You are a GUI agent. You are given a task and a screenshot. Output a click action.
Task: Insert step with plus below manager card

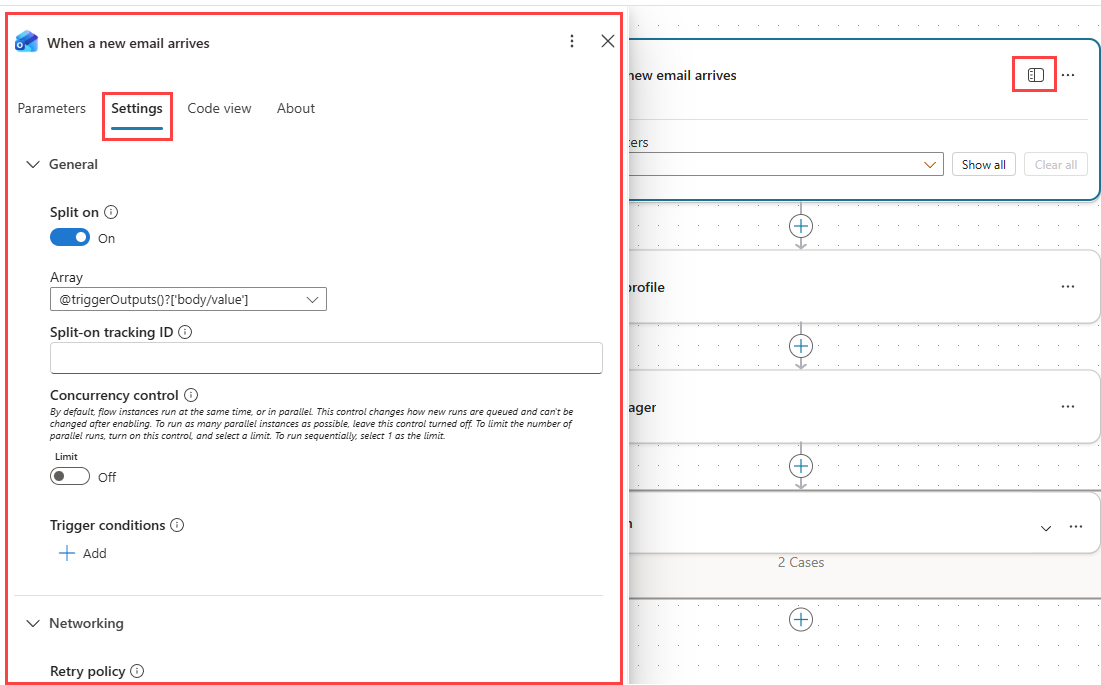tap(800, 466)
